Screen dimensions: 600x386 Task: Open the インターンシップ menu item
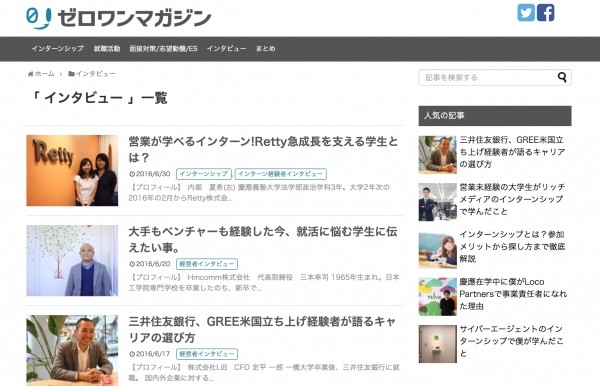point(57,49)
